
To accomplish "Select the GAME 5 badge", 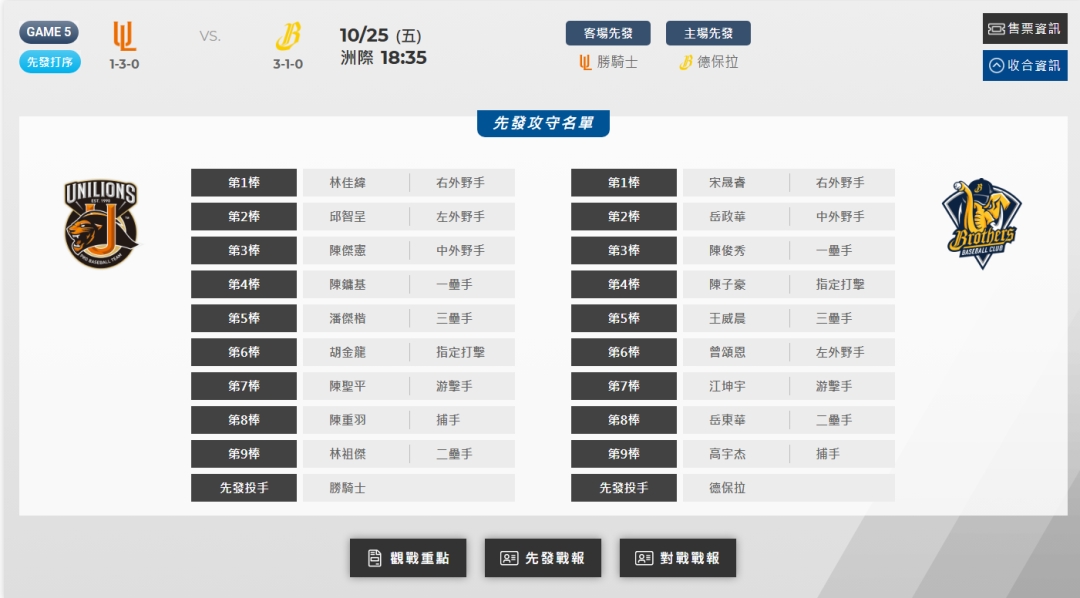I will pos(49,32).
